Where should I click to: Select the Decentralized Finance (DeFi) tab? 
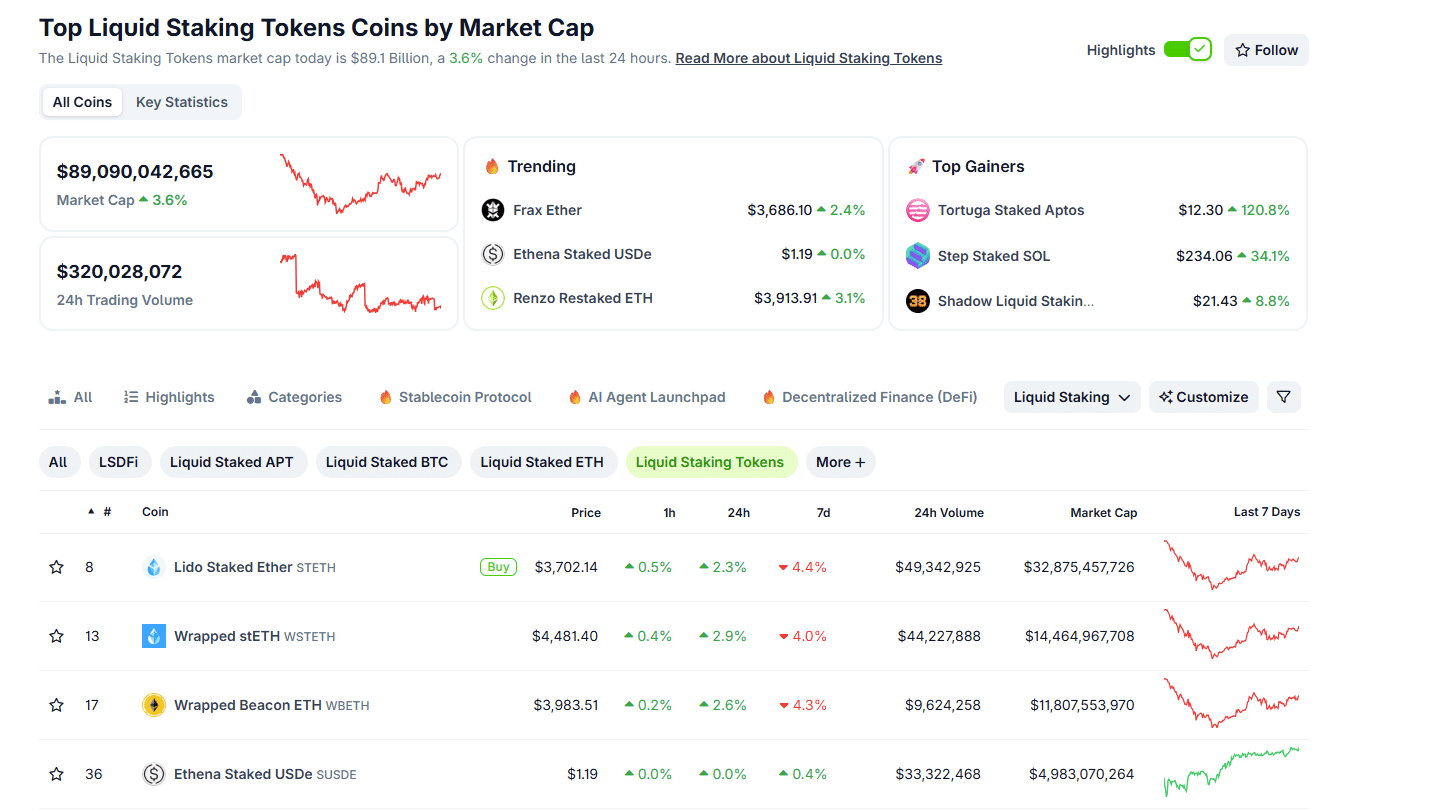(x=868, y=397)
